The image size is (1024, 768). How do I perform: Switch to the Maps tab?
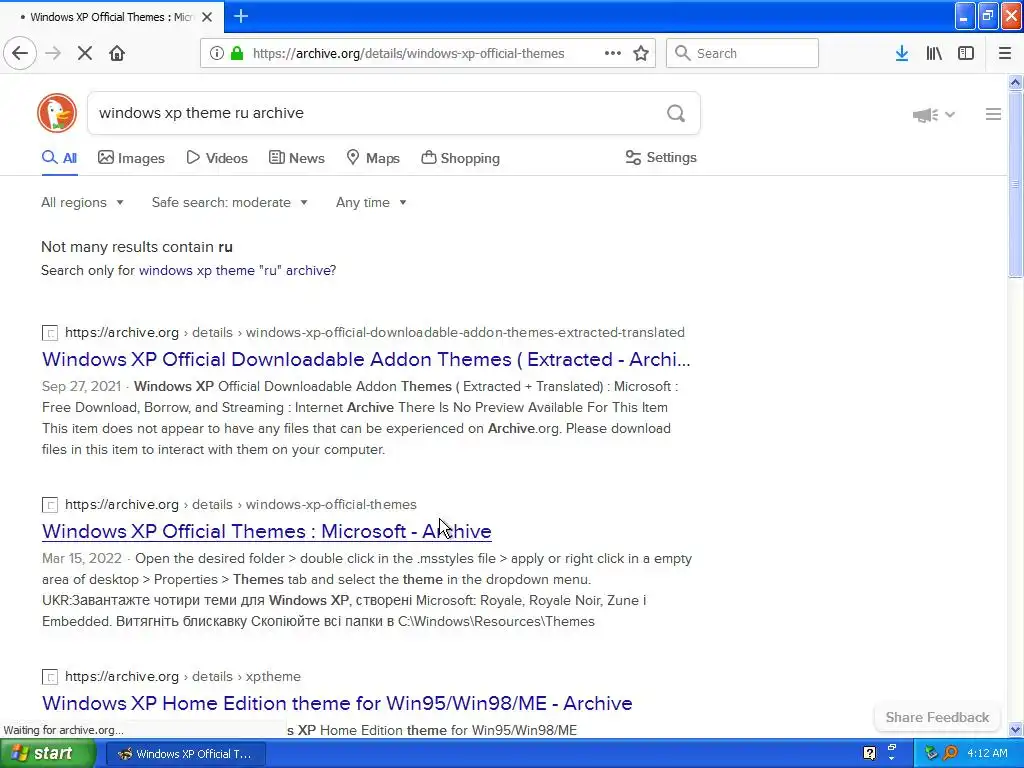[x=373, y=158]
